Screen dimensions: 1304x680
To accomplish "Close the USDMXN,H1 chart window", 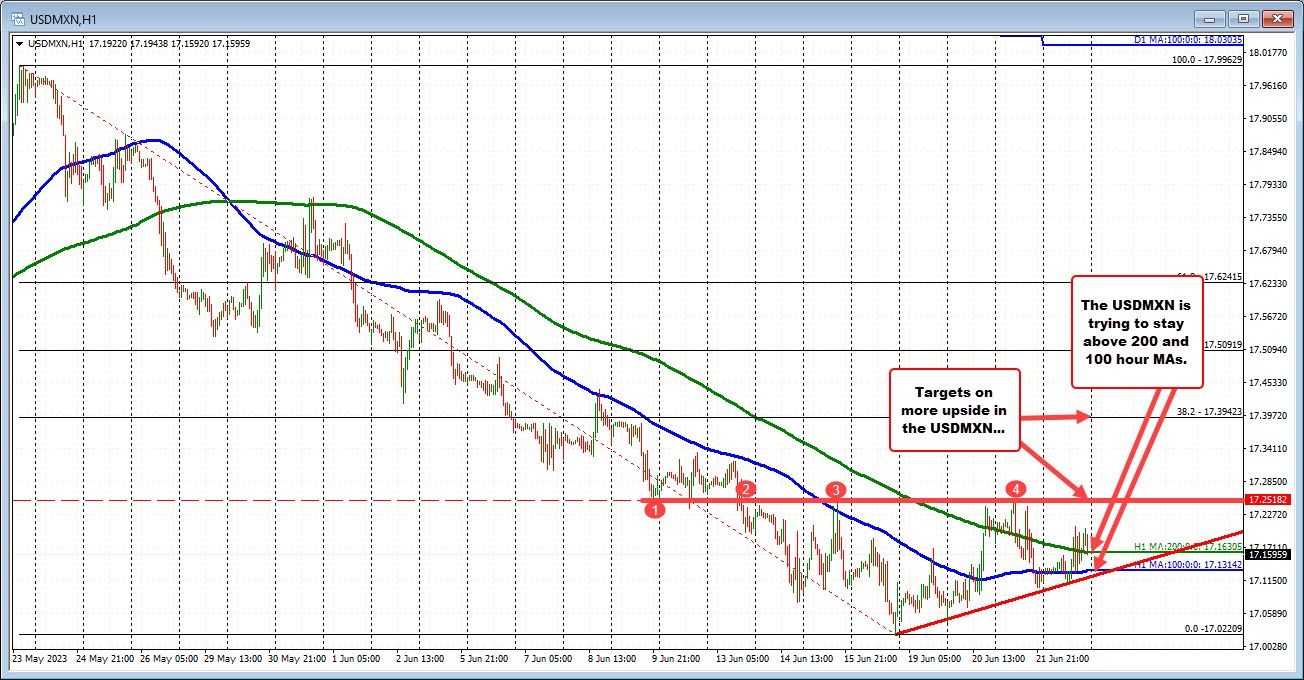I will click(1276, 18).
